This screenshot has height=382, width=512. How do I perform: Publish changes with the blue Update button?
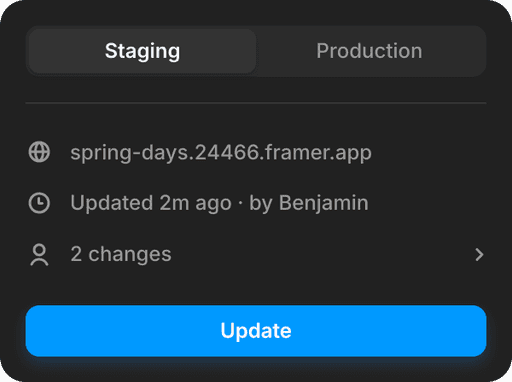click(x=256, y=331)
